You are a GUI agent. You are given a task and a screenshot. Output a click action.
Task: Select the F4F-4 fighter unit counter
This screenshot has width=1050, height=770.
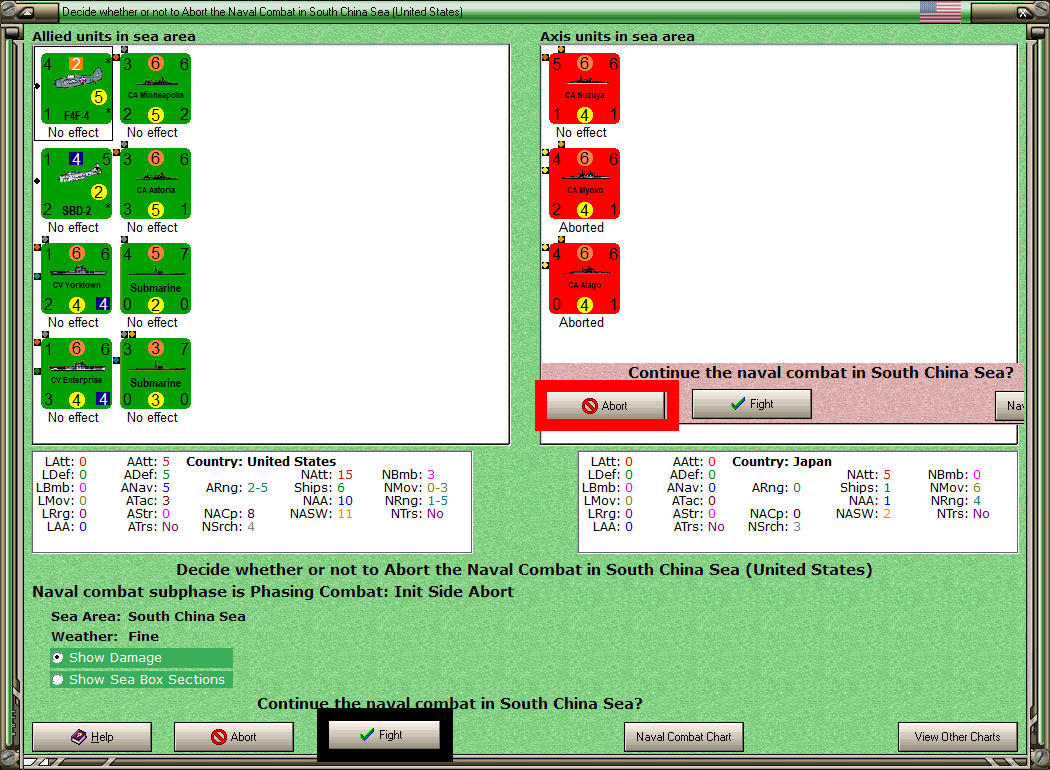76,89
